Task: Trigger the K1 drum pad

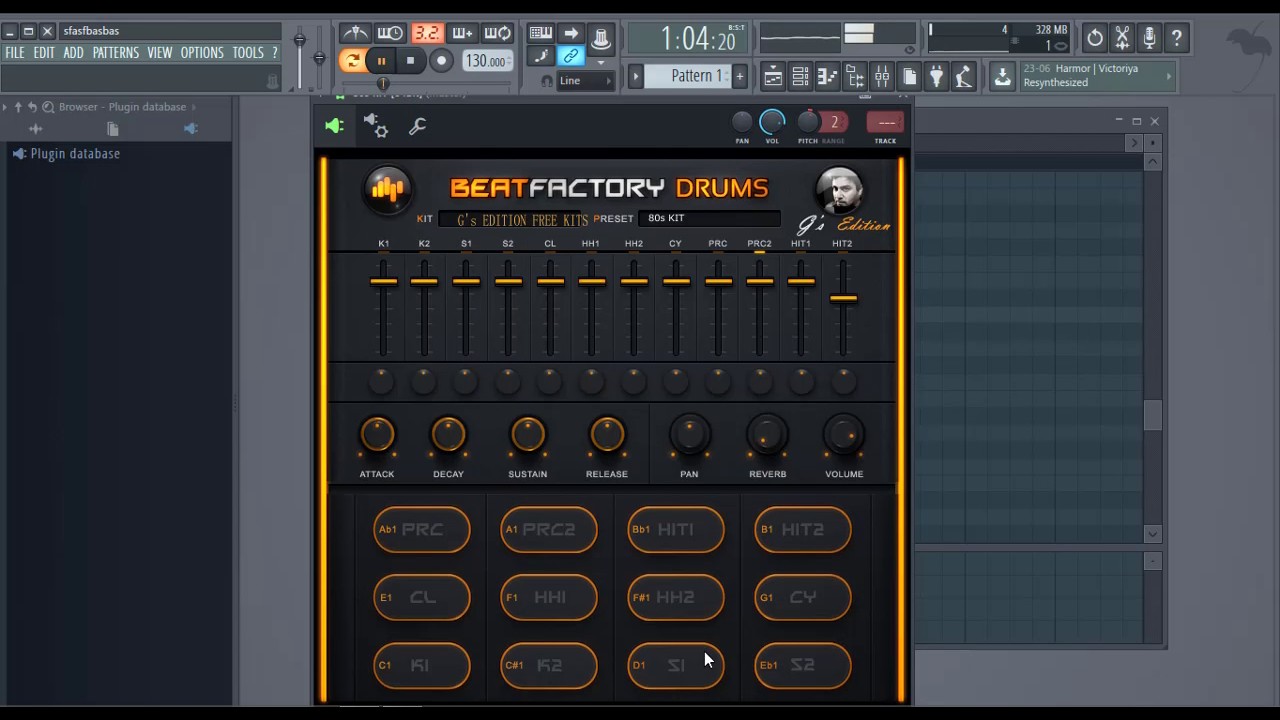Action: [x=421, y=665]
